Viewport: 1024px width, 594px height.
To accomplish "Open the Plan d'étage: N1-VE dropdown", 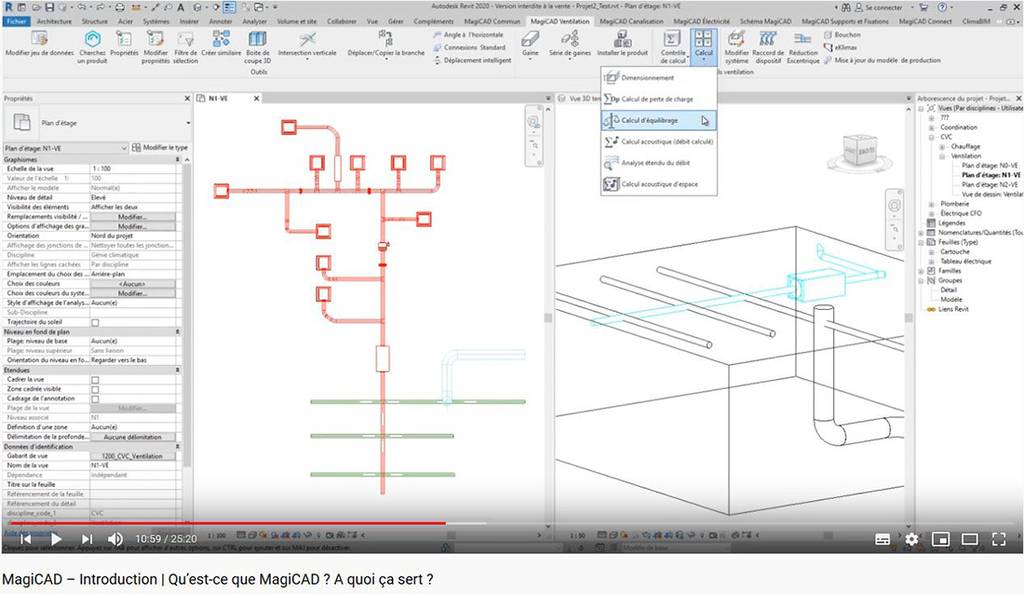I will point(66,148).
